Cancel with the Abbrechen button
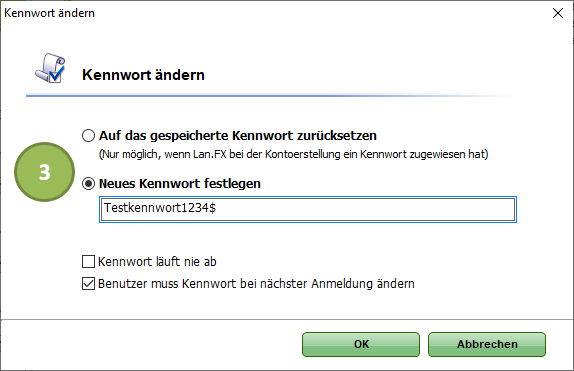Screen dimensions: 574x371 tap(487, 344)
